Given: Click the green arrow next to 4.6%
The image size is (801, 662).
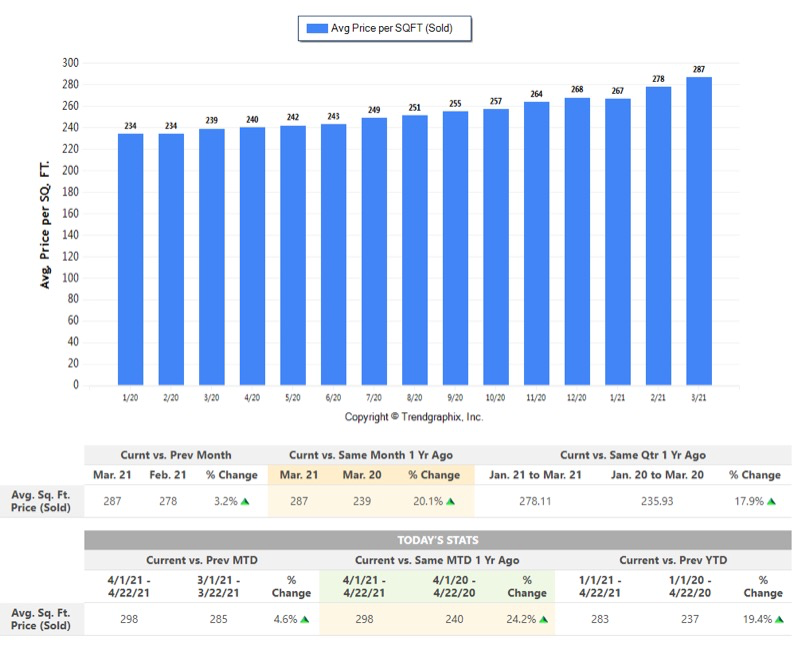Looking at the screenshot, I should [305, 620].
